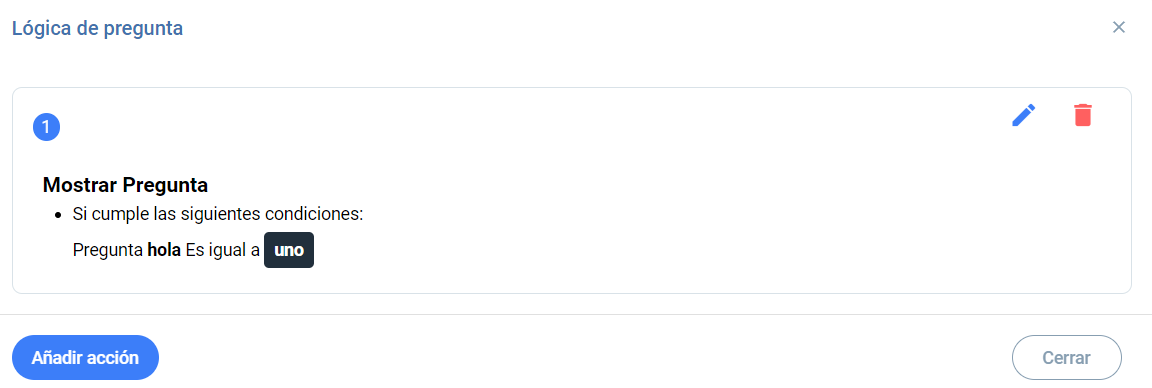Click the Añadir acción button
Image resolution: width=1152 pixels, height=388 pixels.
click(x=85, y=358)
